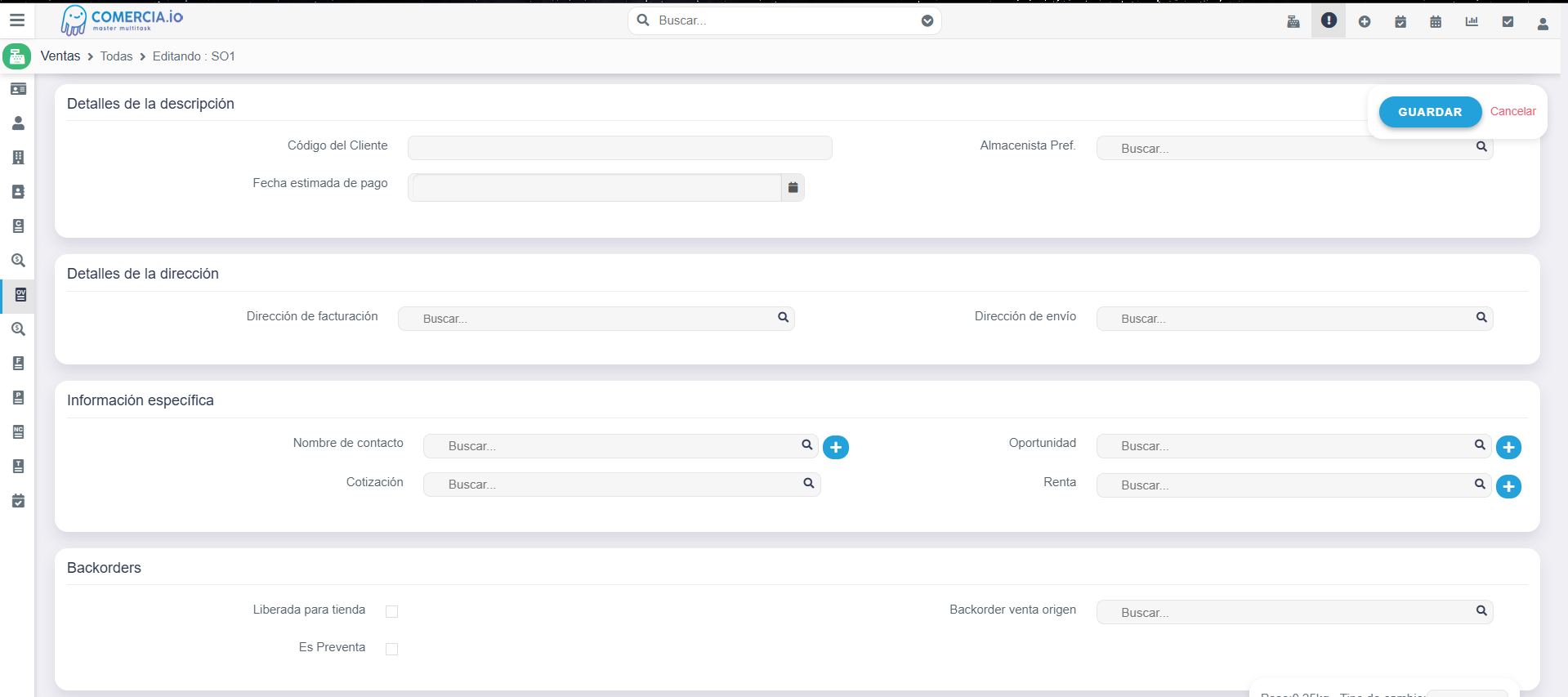Open Nombre de contacto lookup magnifier
The width and height of the screenshot is (1568, 697).
click(806, 445)
